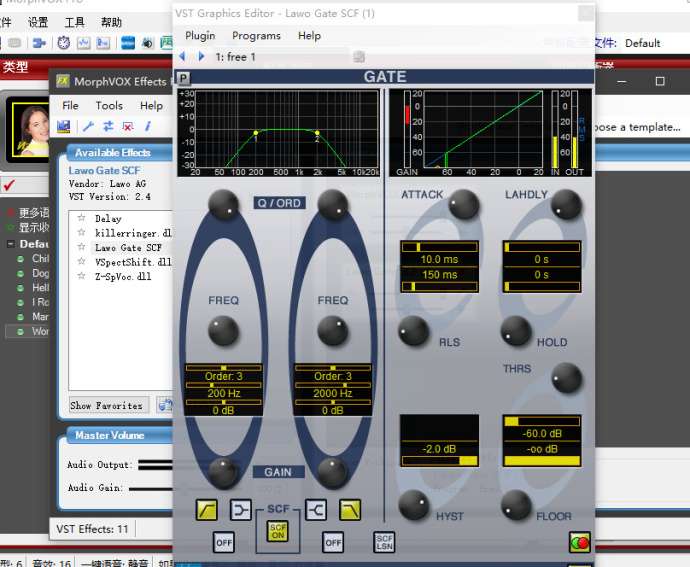Click swap arrows icon in Effects toolbar
The width and height of the screenshot is (690, 567).
coord(108,127)
